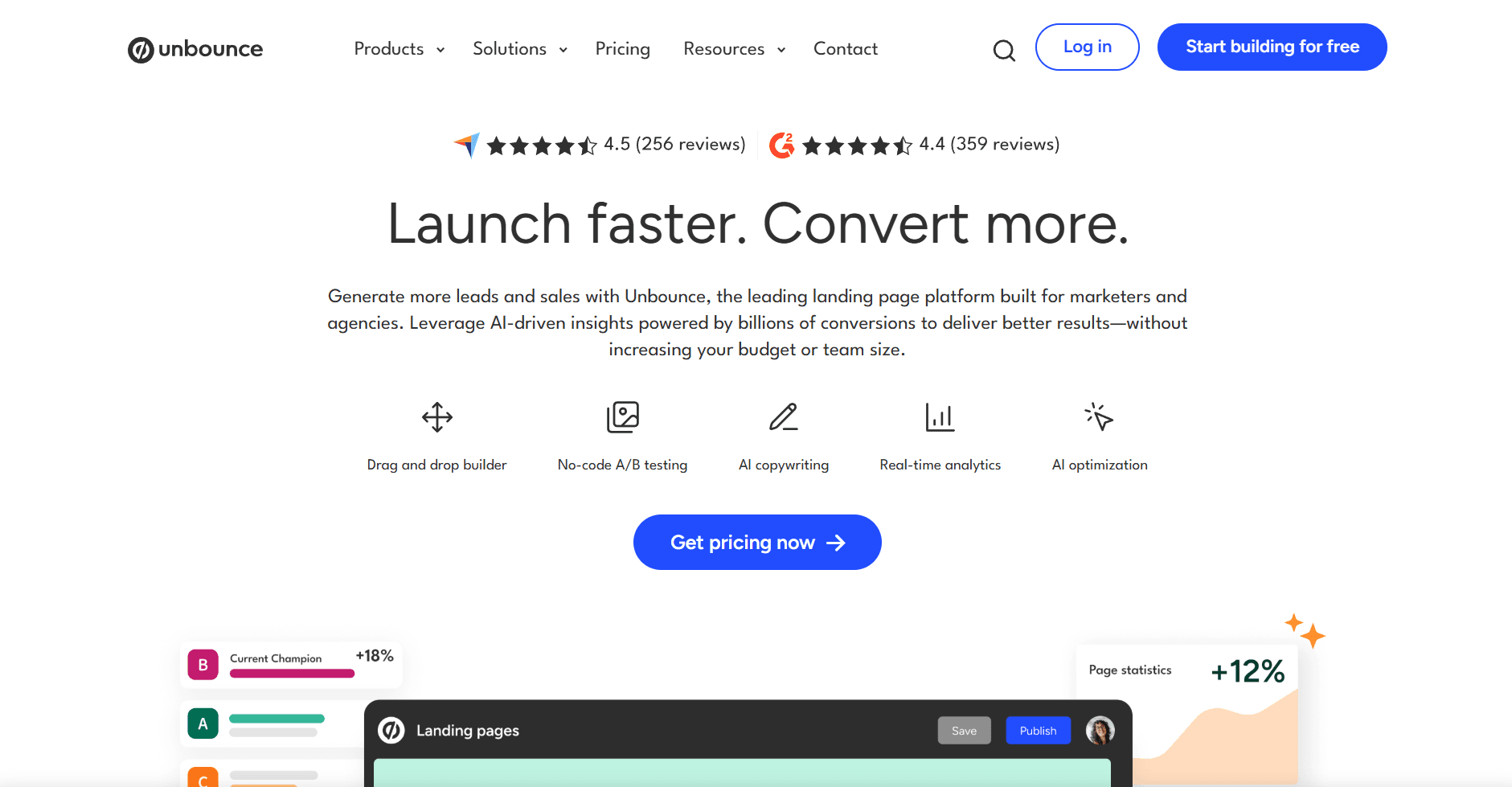Click the Drag and drop builder label
This screenshot has width=1512, height=787.
click(x=437, y=465)
